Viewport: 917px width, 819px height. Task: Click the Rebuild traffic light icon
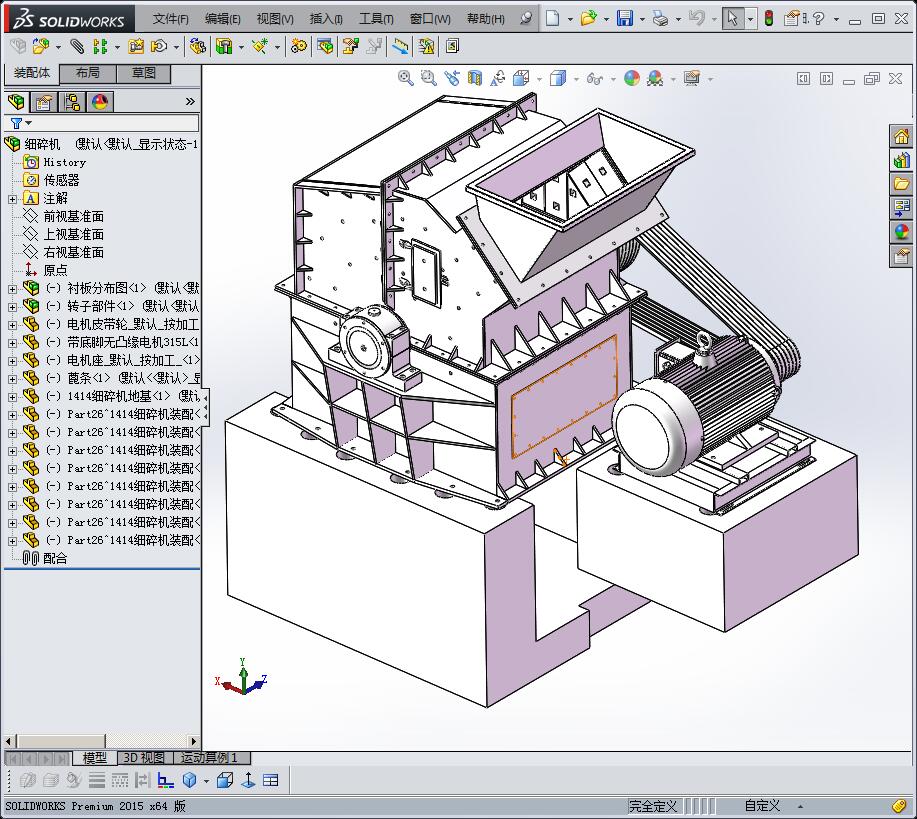coord(768,18)
